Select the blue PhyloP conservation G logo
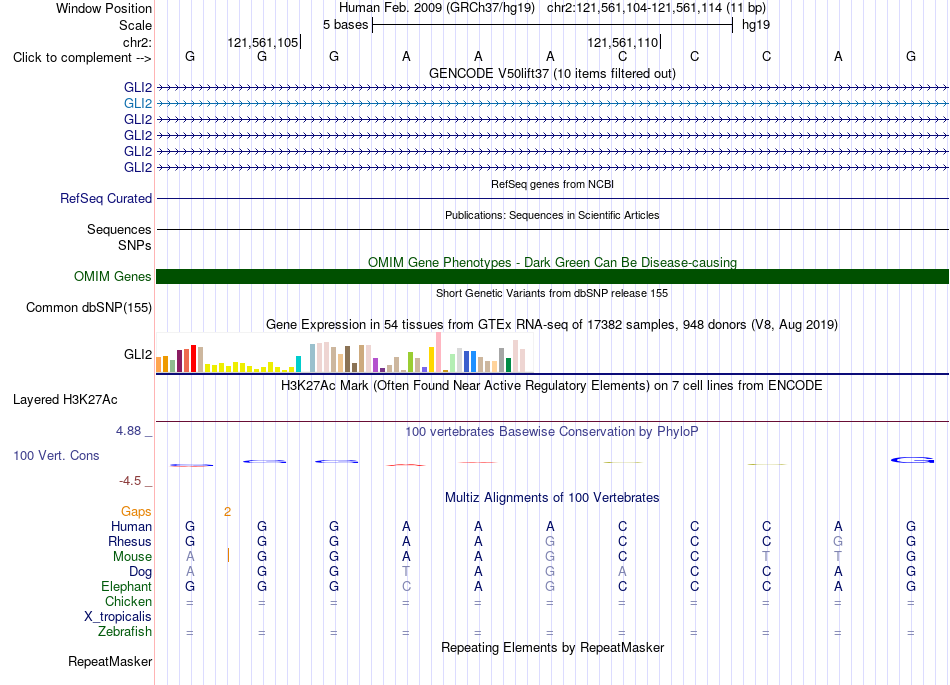The image size is (950, 685). coord(912,460)
